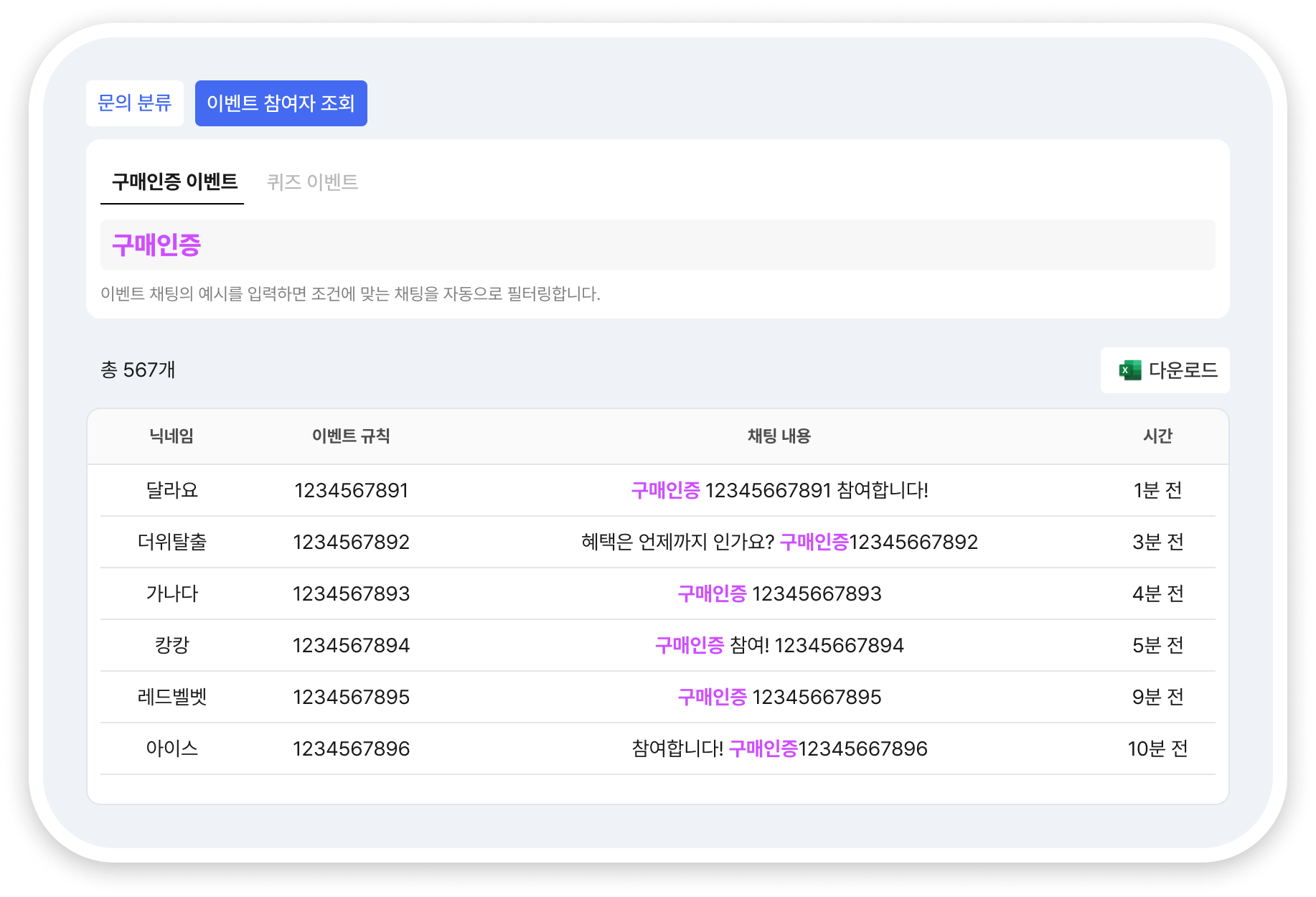Click the 구매인증 label in 캉캉's chat message
Viewport: 1316px width, 897px height.
[690, 645]
